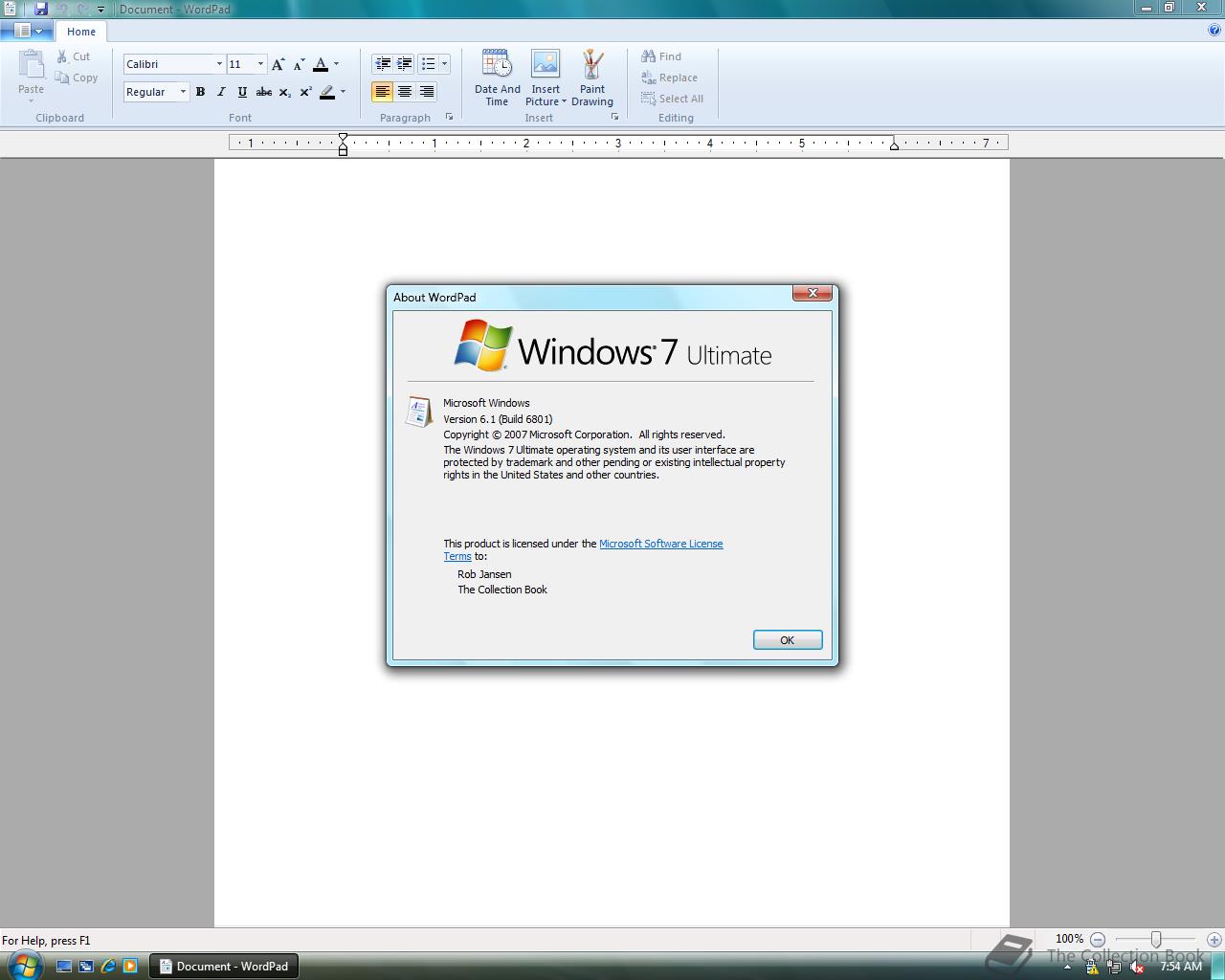The height and width of the screenshot is (980, 1225).
Task: Click the Paint Drawing icon
Action: coord(592,64)
